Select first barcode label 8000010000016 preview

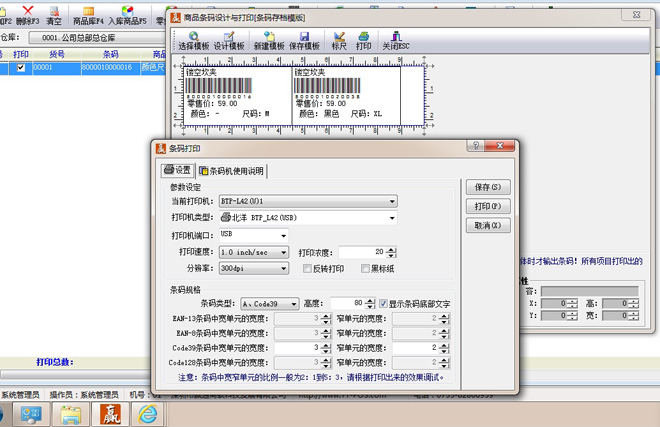coord(238,96)
